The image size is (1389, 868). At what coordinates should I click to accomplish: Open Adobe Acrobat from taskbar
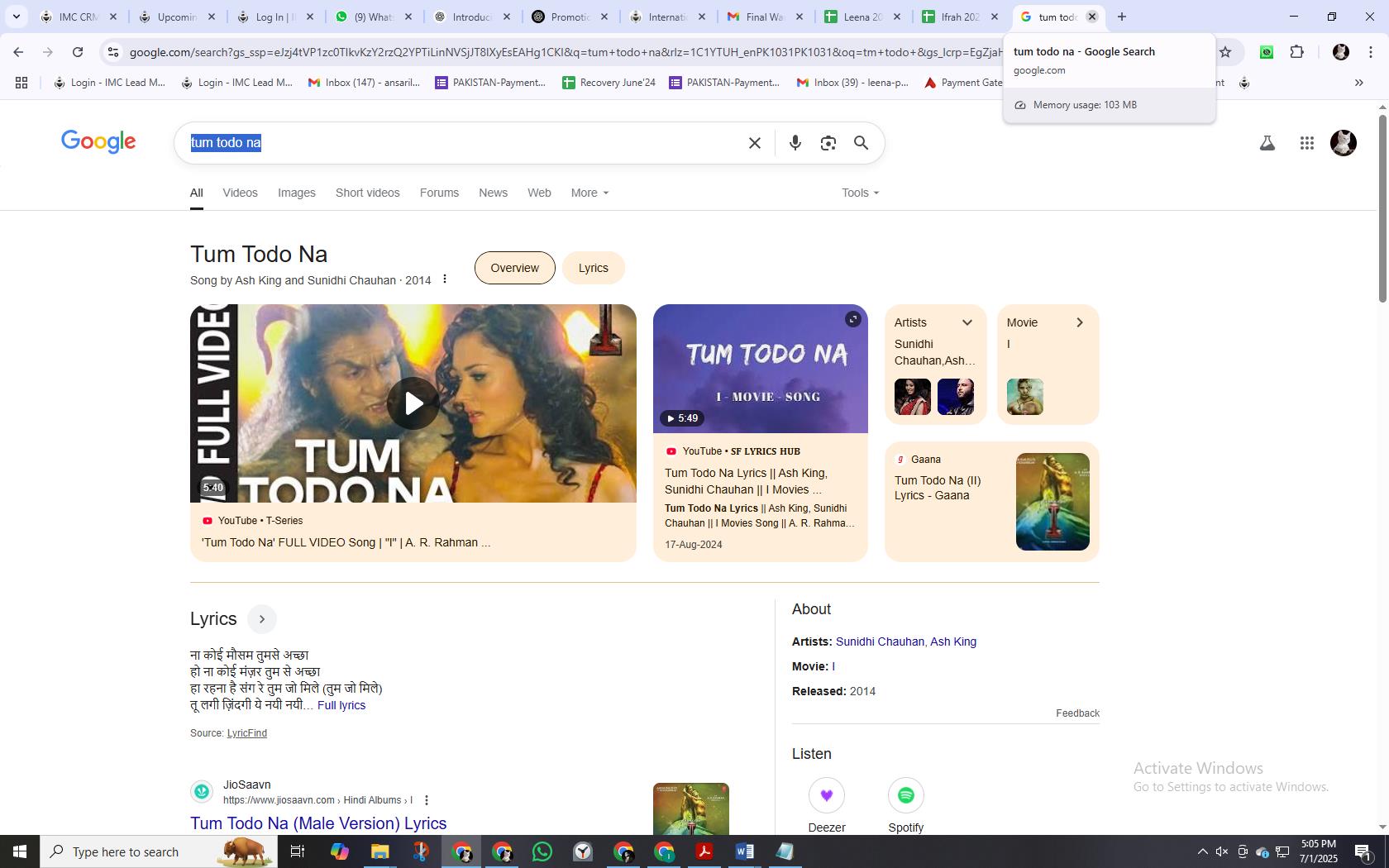(704, 851)
